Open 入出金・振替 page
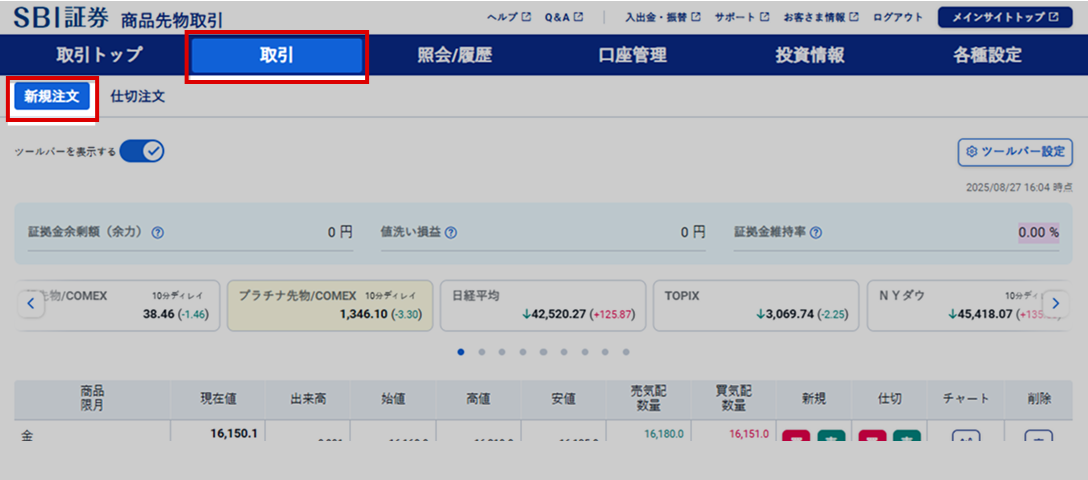Screen dimensions: 1088x480 (x=663, y=17)
